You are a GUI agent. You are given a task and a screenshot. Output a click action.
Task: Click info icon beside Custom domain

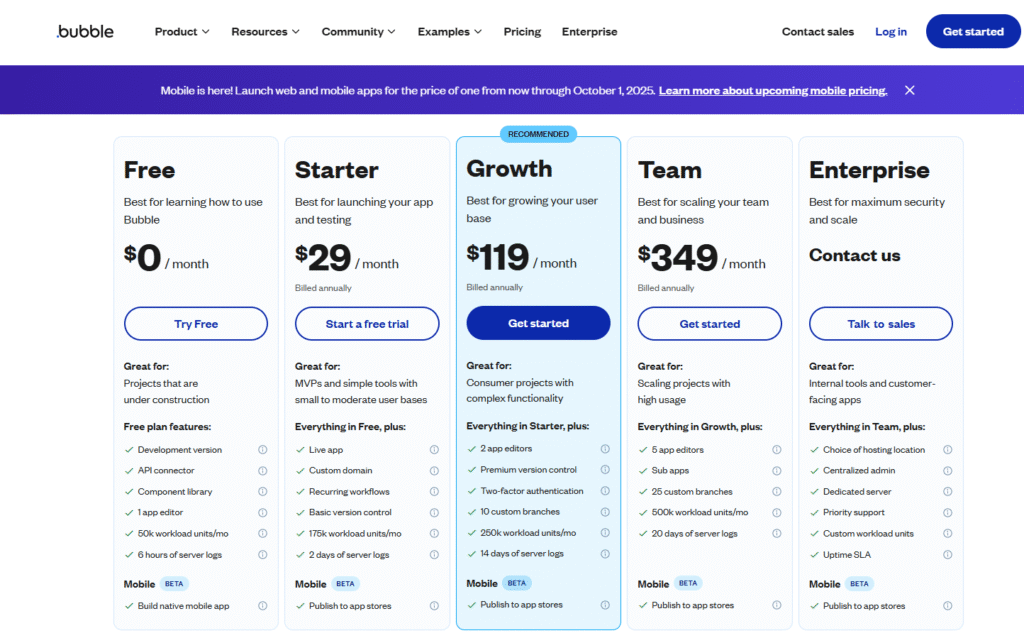pos(434,471)
